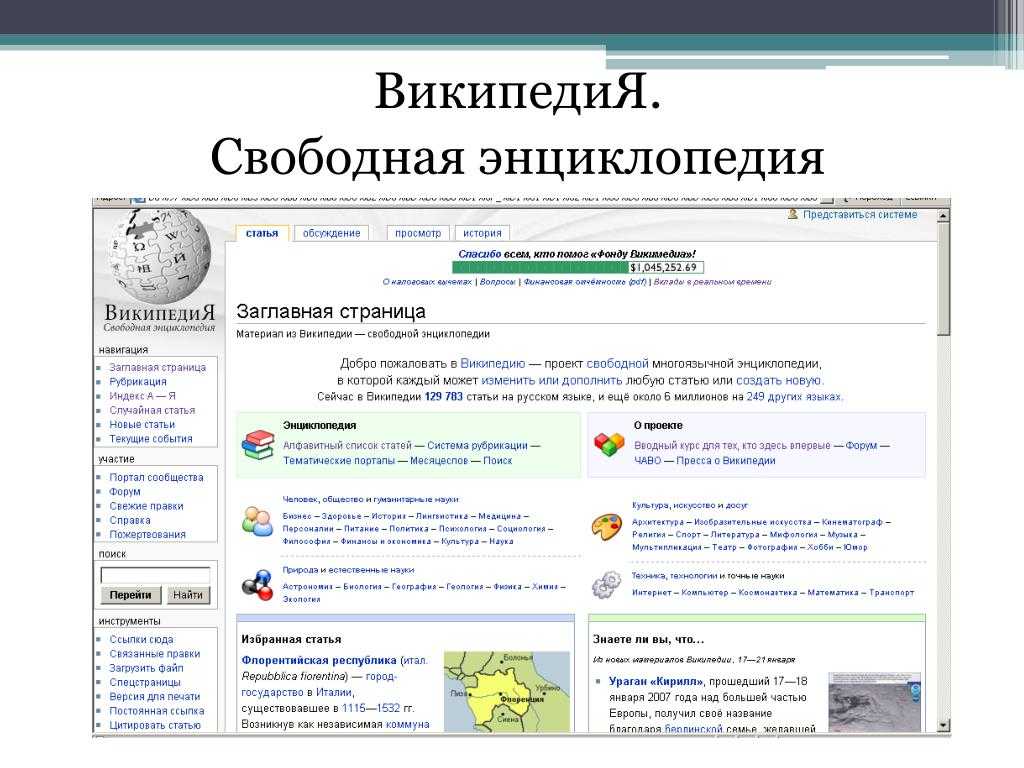Open 'Природа и естественные науки' heading link
The height and width of the screenshot is (768, 1024).
[x=348, y=570]
